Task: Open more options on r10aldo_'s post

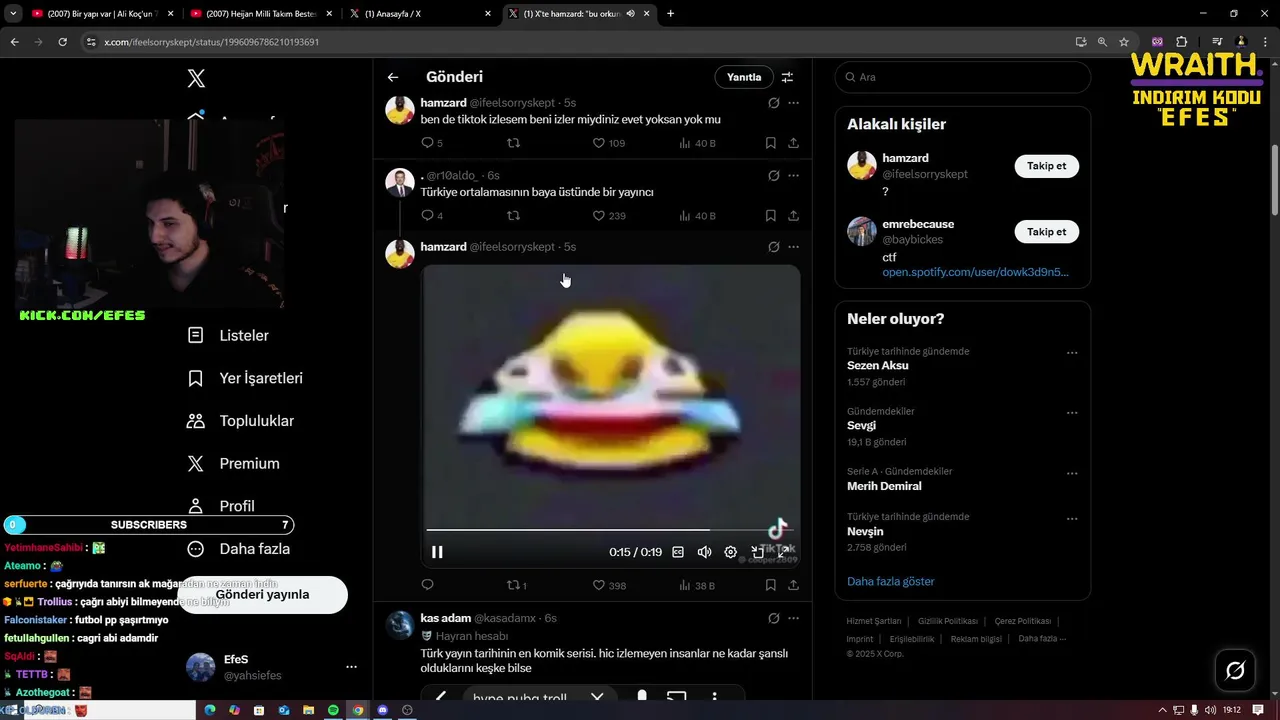Action: 793,175
